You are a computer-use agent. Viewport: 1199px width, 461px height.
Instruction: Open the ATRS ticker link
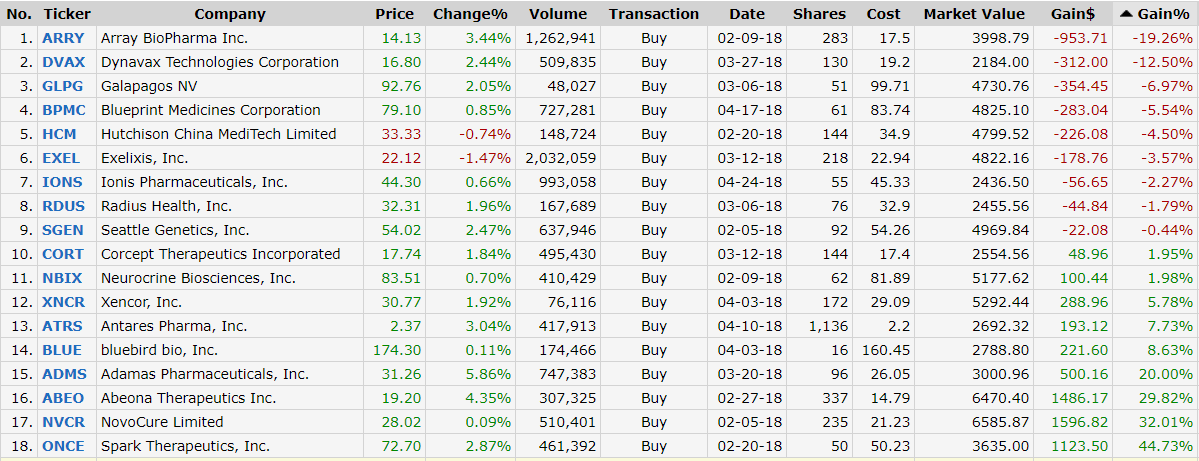(63, 326)
